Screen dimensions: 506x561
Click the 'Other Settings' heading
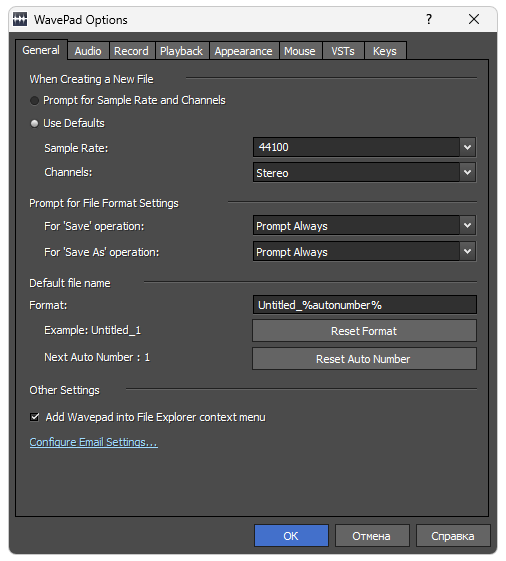coord(64,390)
